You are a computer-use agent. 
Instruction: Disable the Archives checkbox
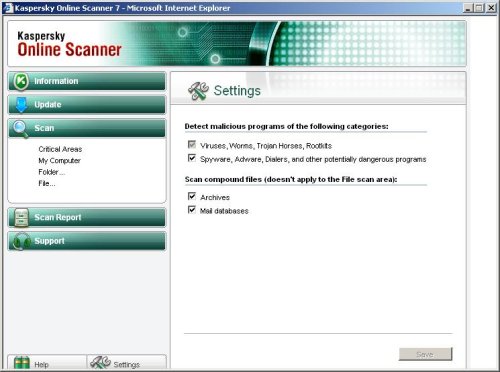point(192,196)
